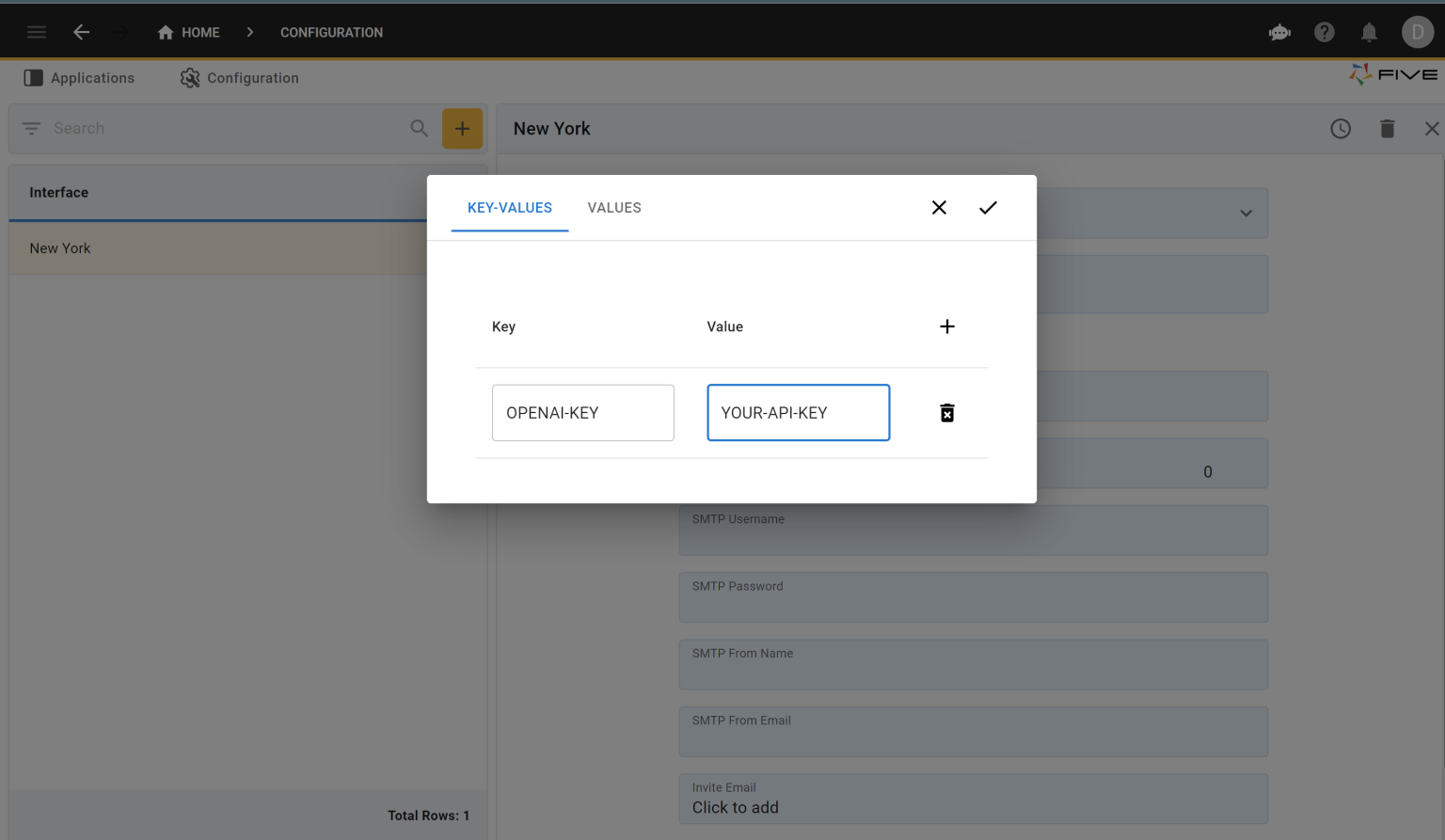Sort by the Interface column header
Image resolution: width=1445 pixels, height=840 pixels.
58,193
